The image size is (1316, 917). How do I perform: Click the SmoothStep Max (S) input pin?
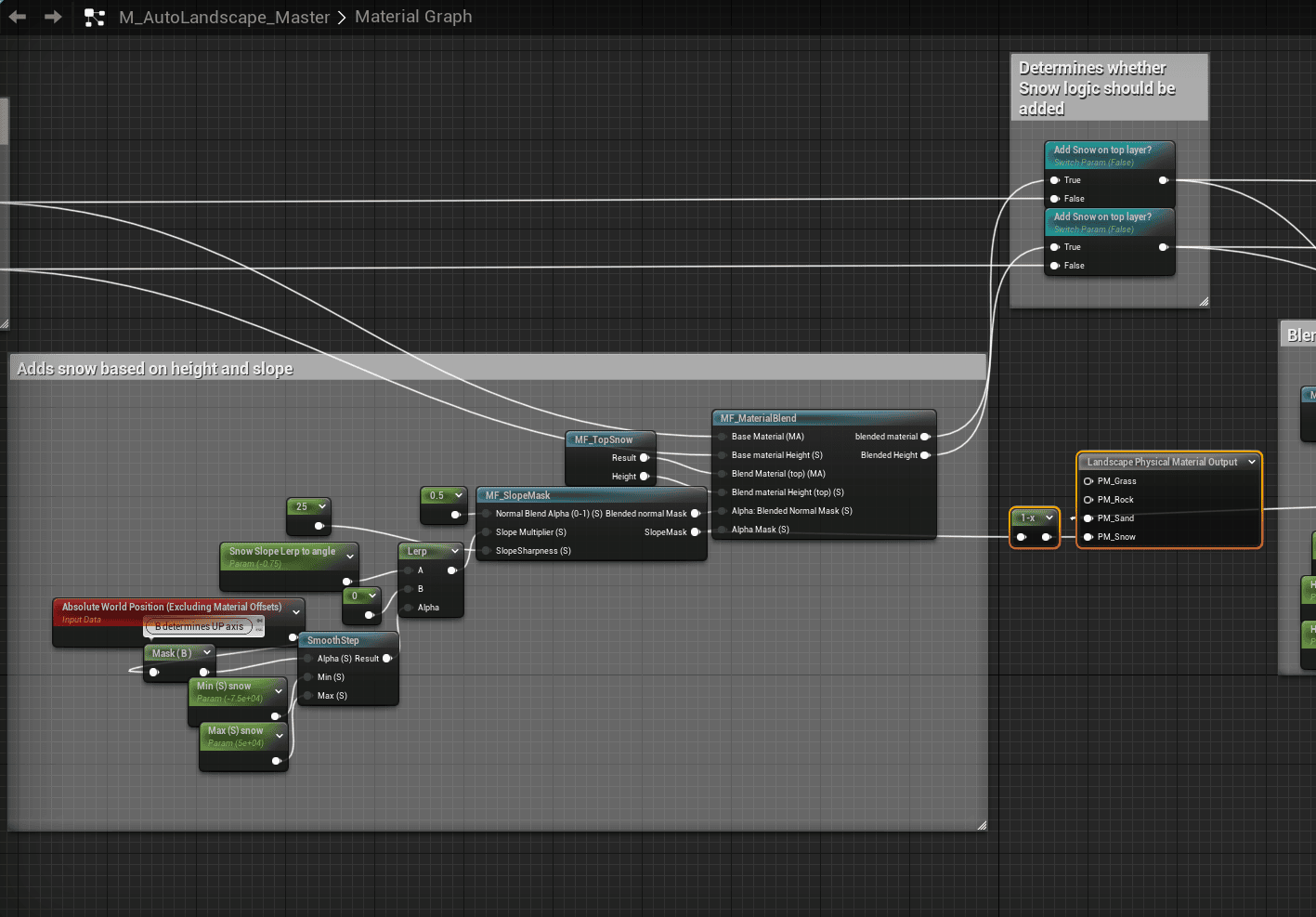click(306, 696)
